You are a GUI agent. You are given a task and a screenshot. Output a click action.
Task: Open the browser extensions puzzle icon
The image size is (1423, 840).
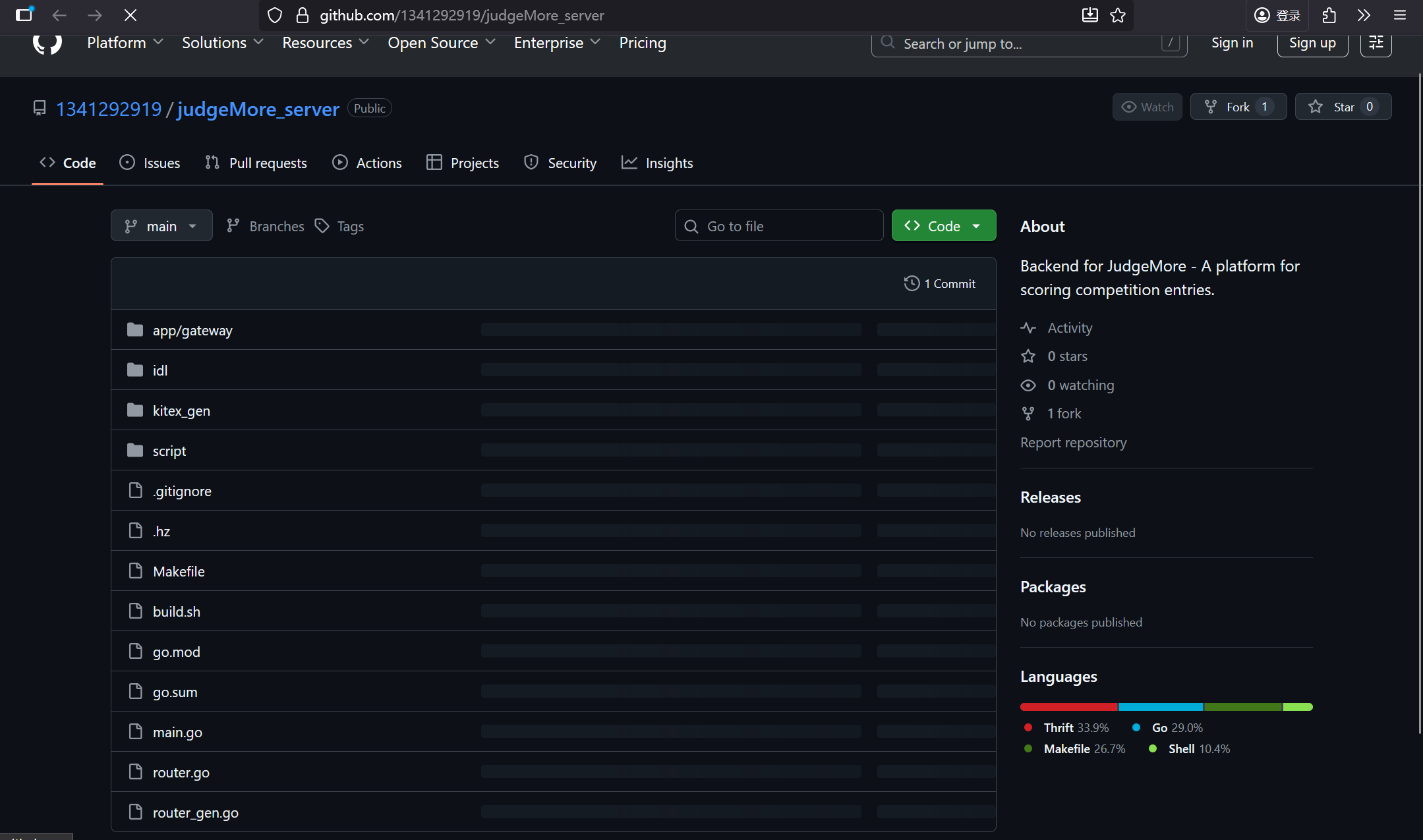[x=1329, y=15]
